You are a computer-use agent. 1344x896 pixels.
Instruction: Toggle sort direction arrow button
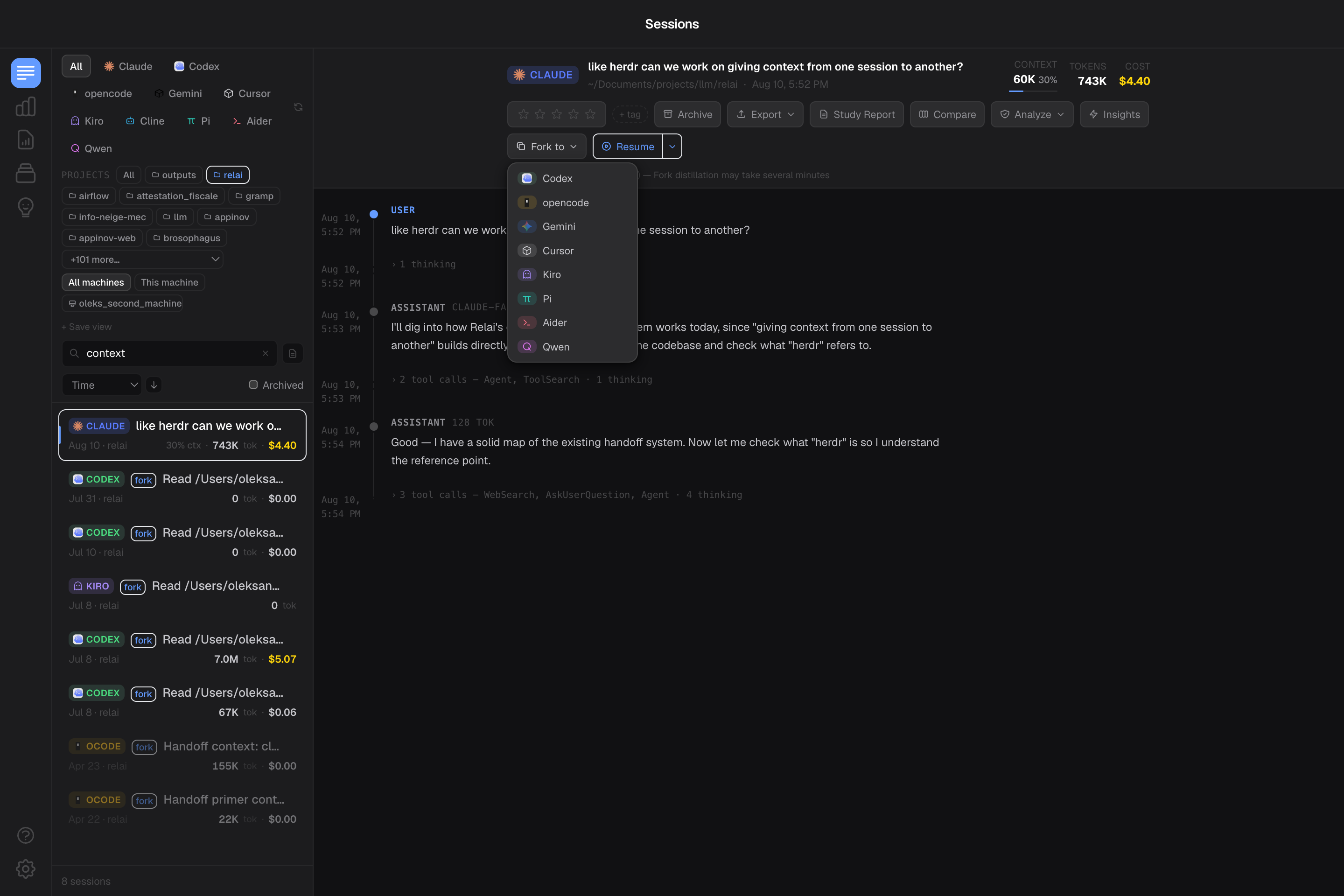[x=154, y=385]
